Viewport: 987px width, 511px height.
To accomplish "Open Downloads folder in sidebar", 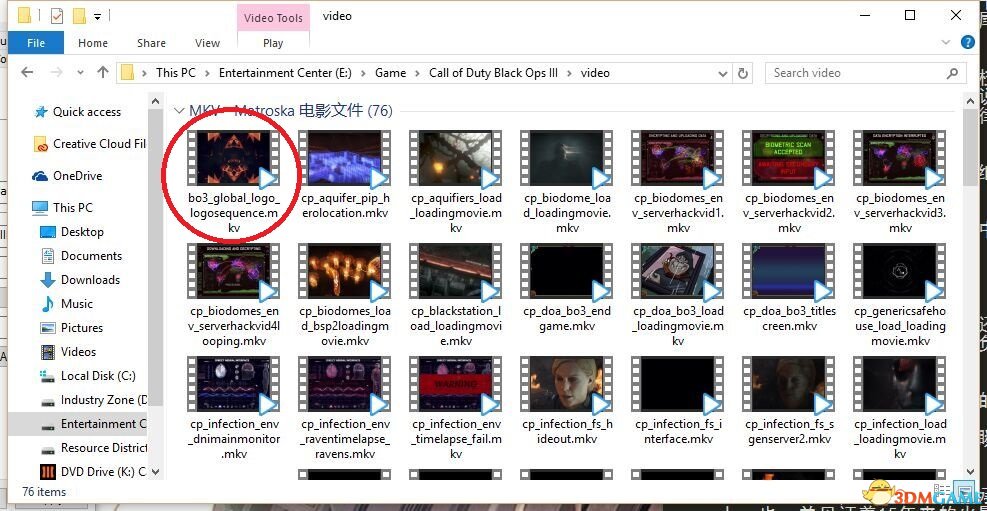I will 80,280.
